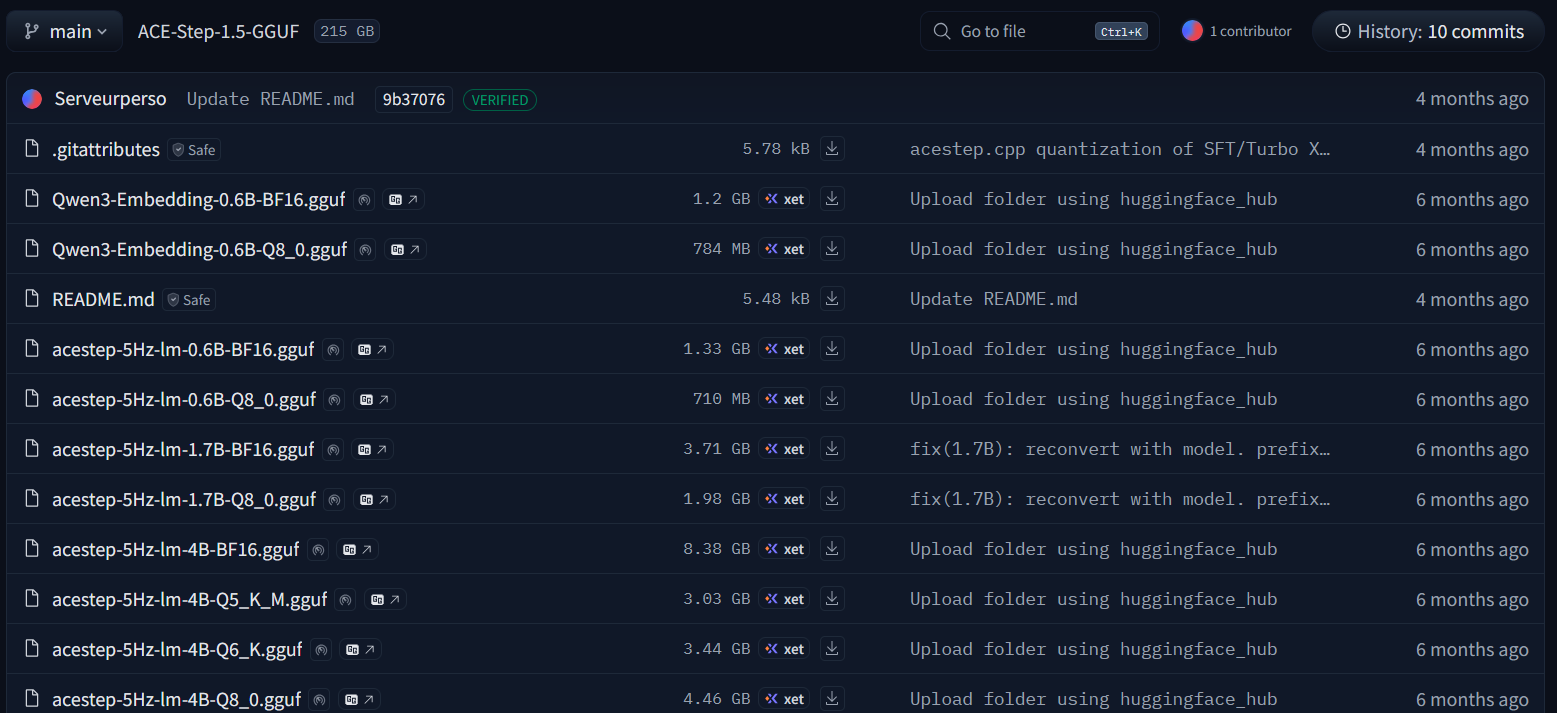Open the Update README.md latest commit message

271,99
